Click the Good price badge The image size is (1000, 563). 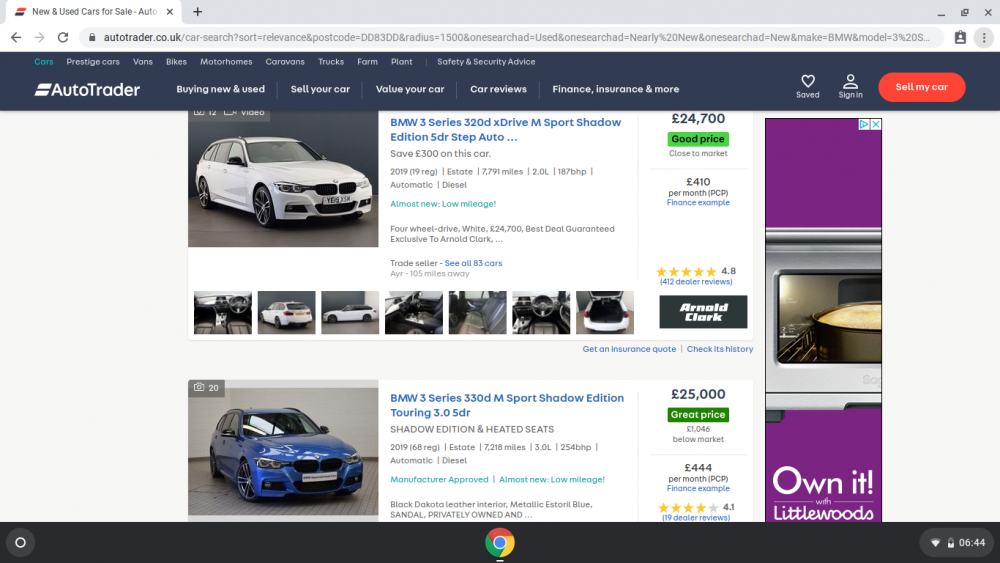tap(698, 139)
